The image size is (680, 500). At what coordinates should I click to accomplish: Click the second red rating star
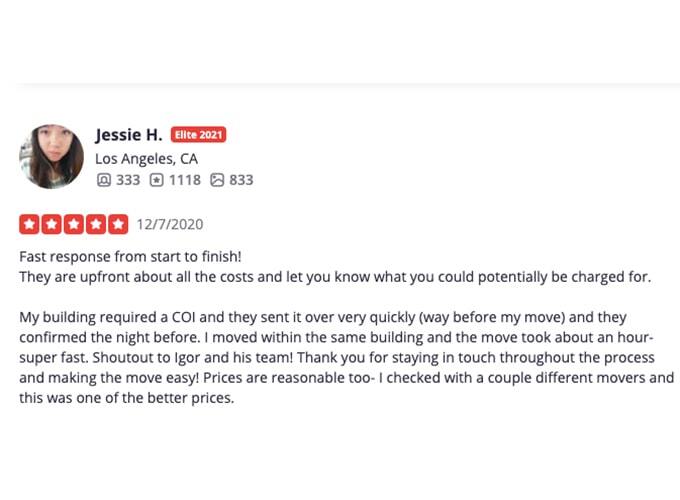click(x=52, y=224)
